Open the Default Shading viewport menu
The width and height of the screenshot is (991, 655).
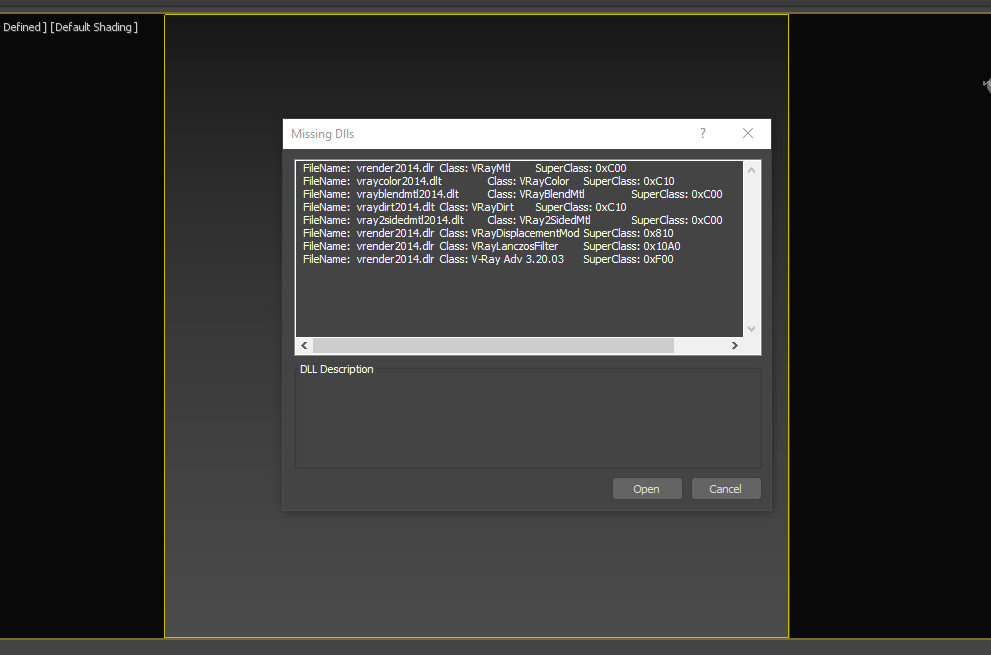coord(94,27)
